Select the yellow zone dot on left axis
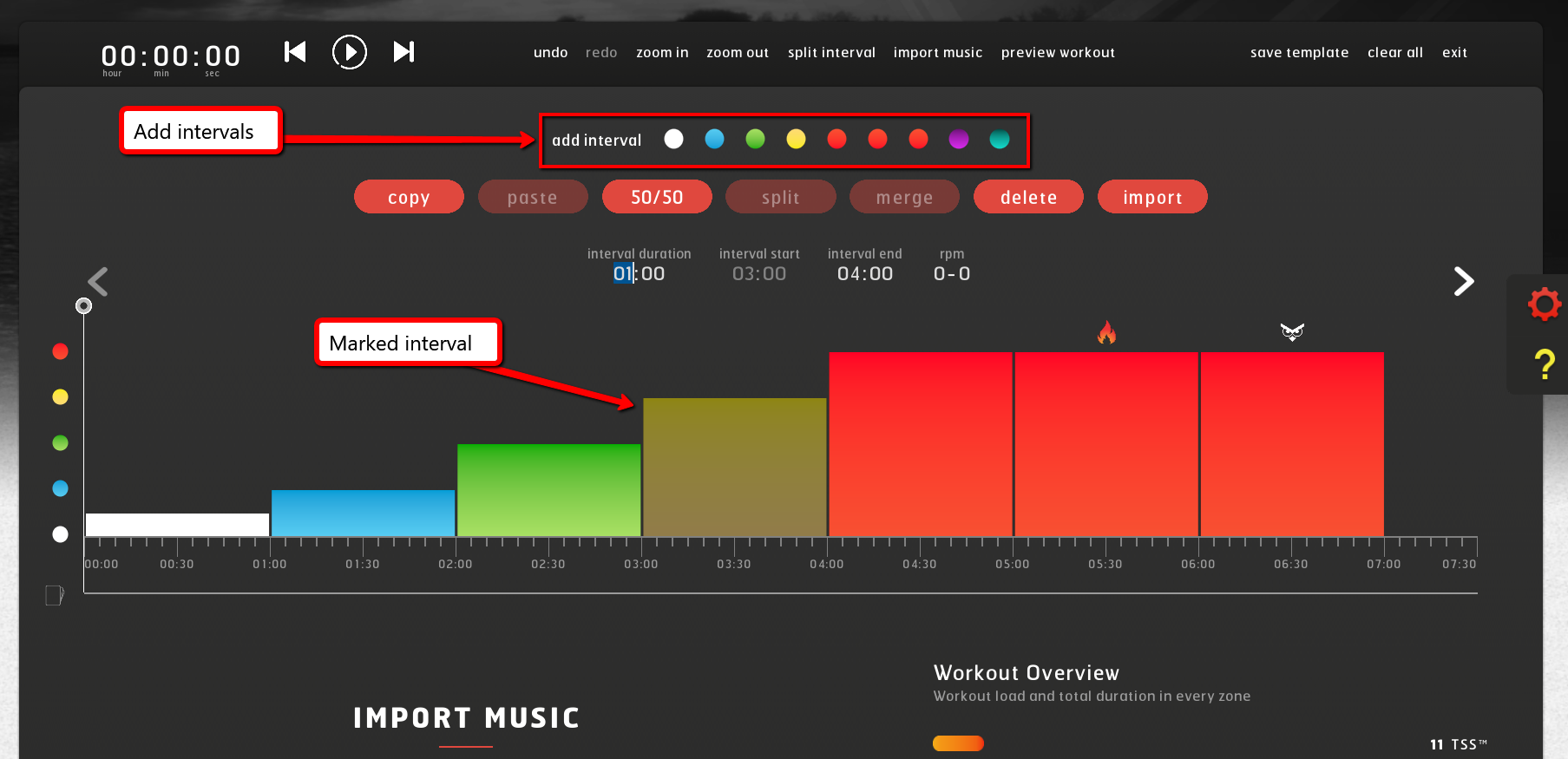Image resolution: width=1568 pixels, height=759 pixels. 60,397
